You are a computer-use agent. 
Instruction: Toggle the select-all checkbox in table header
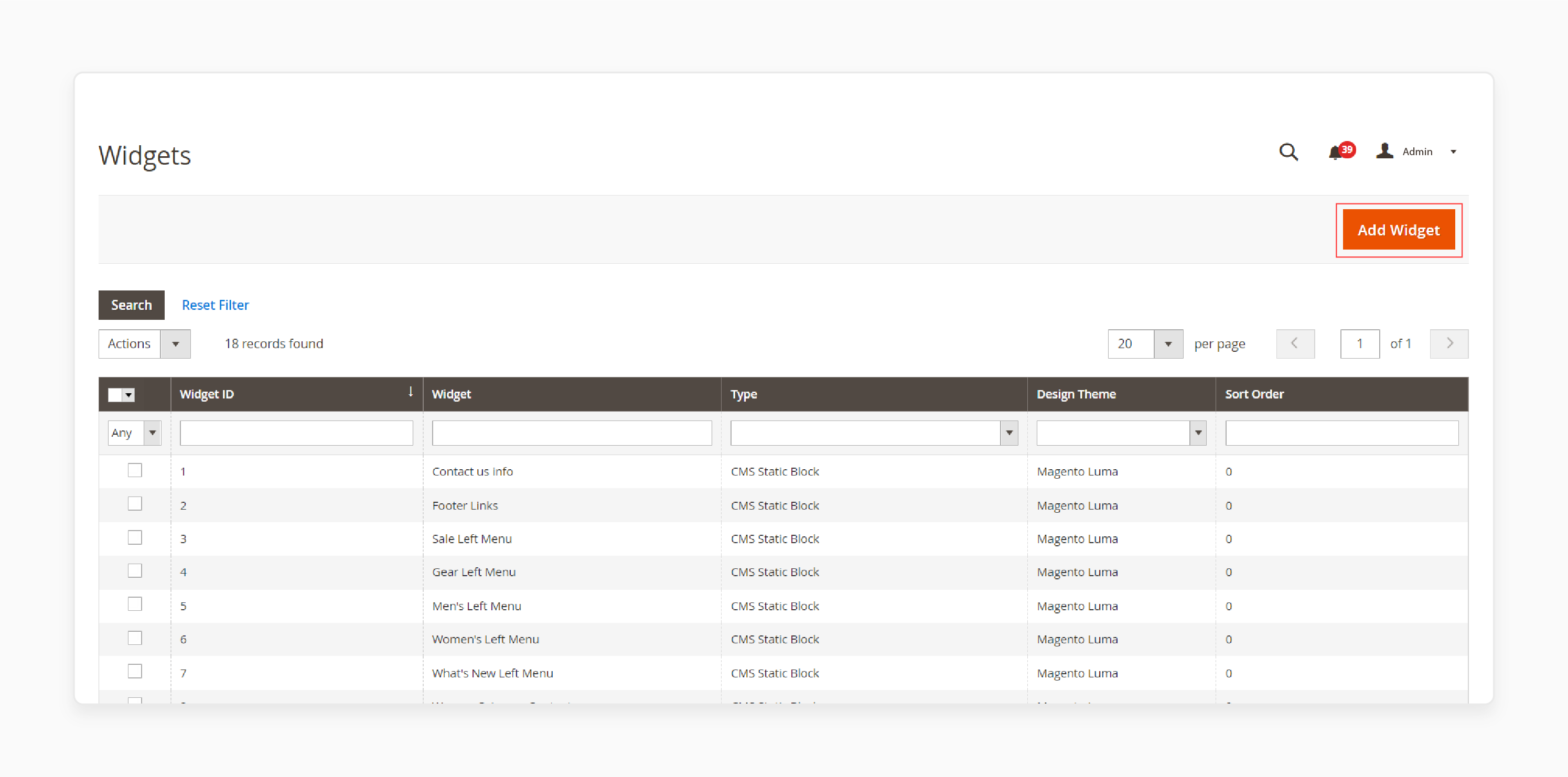114,395
